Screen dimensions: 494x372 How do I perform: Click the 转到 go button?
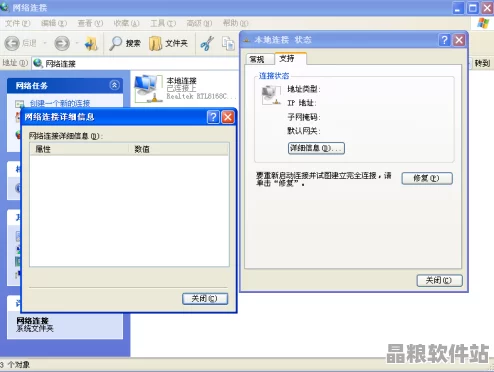[481, 63]
